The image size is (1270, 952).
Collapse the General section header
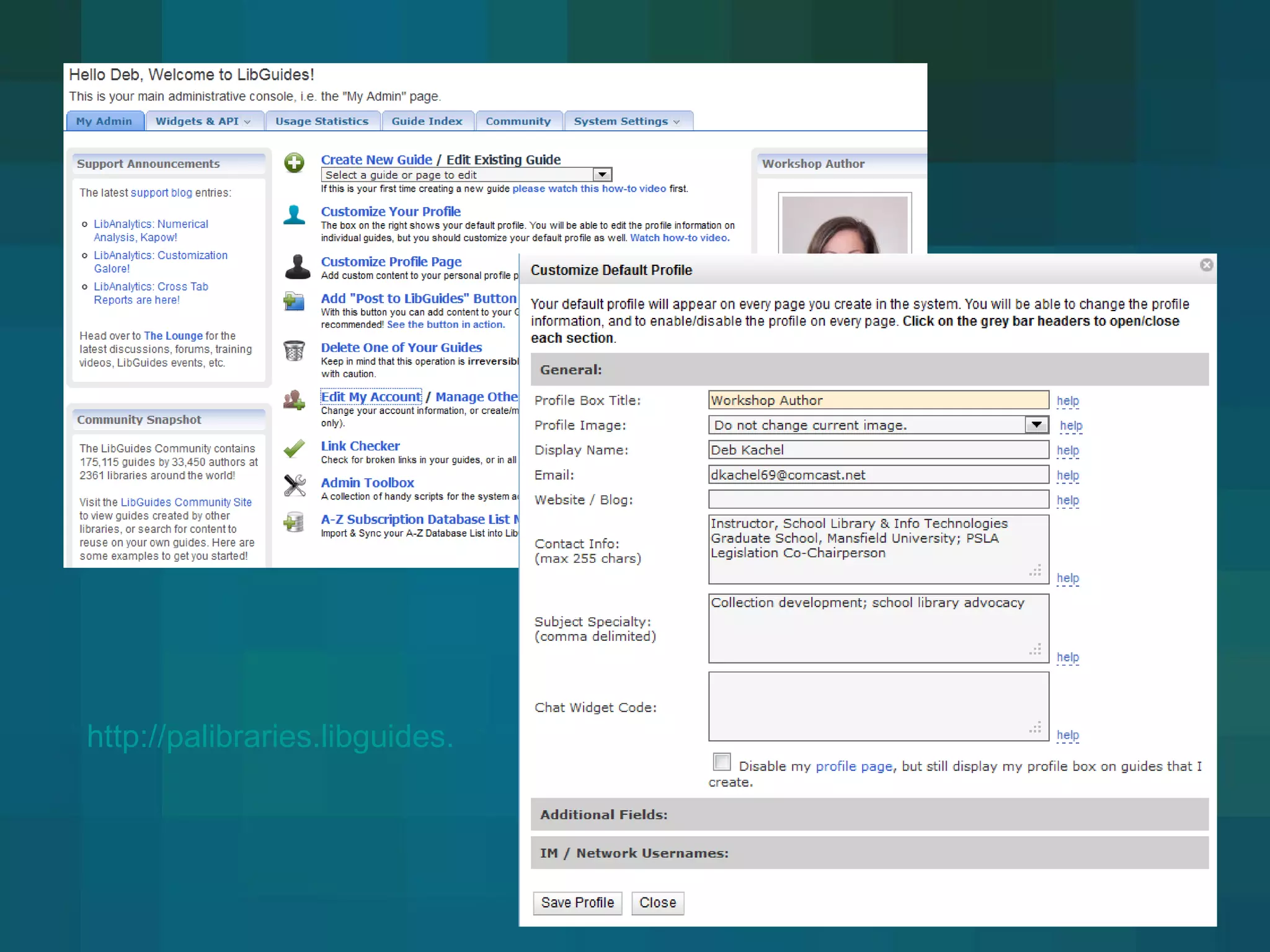click(869, 369)
